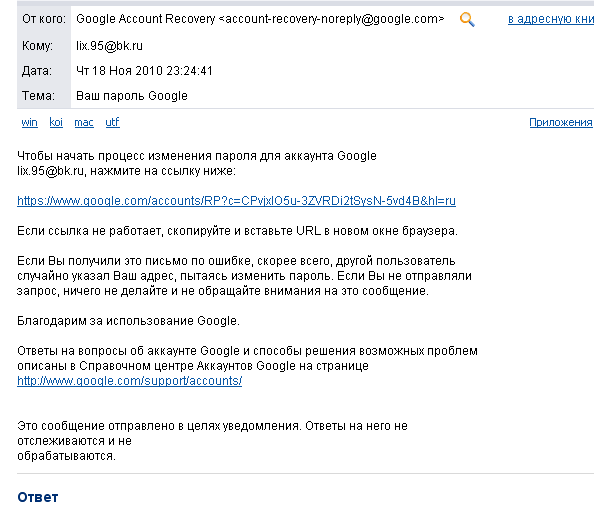The height and width of the screenshot is (506, 594).
Task: Click the Тема field label
Action: pos(38,96)
